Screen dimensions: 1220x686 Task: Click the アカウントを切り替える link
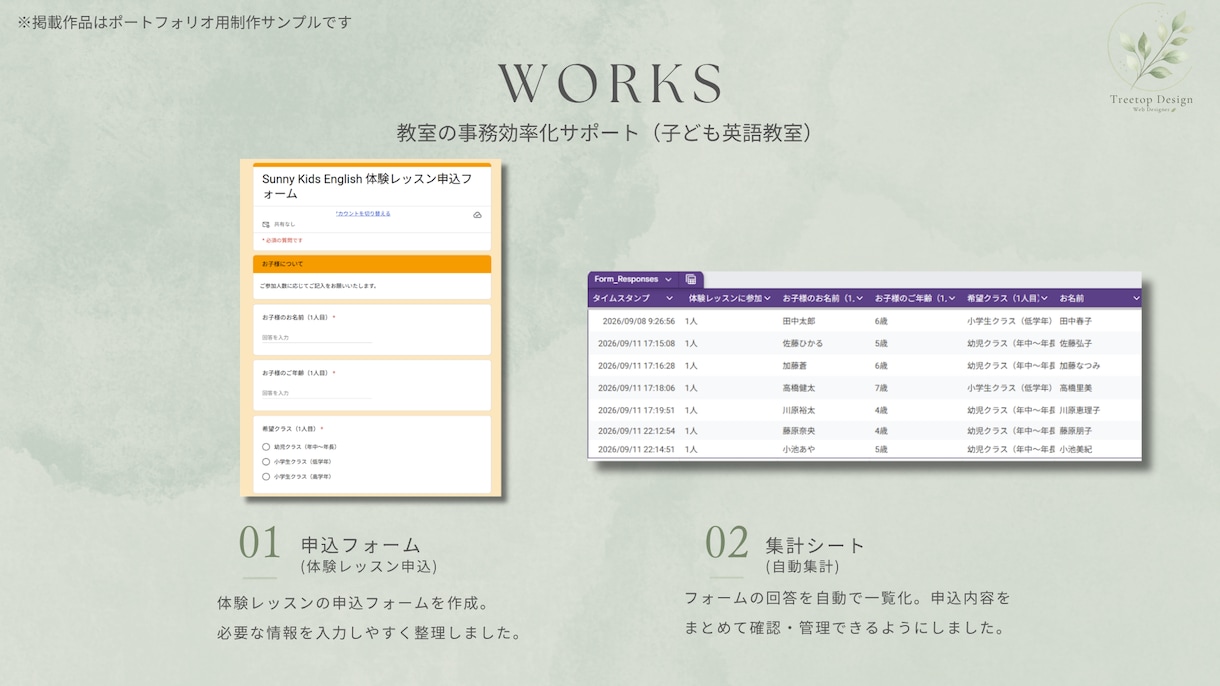click(363, 214)
